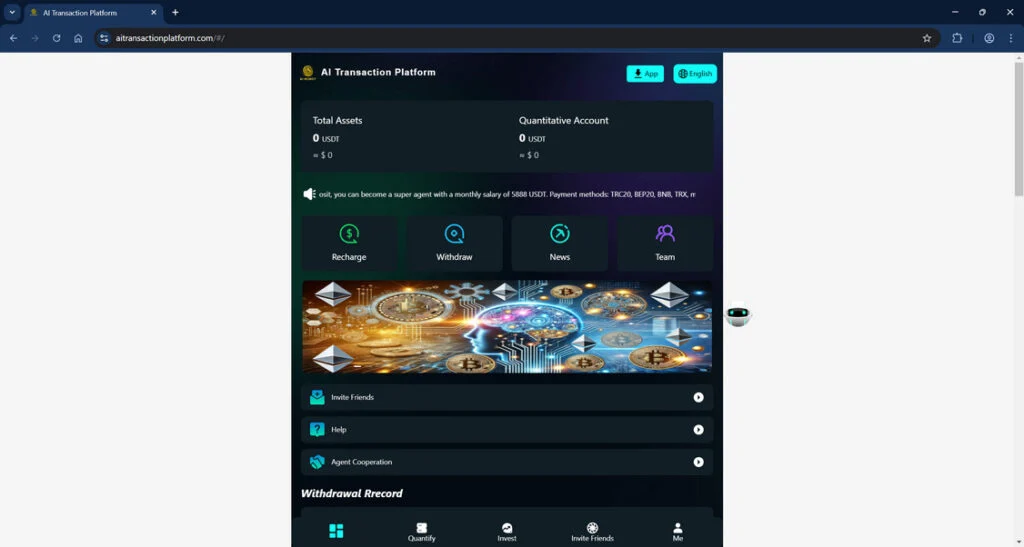Switch to the Invest tab
The width and height of the screenshot is (1024, 547).
[x=507, y=532]
